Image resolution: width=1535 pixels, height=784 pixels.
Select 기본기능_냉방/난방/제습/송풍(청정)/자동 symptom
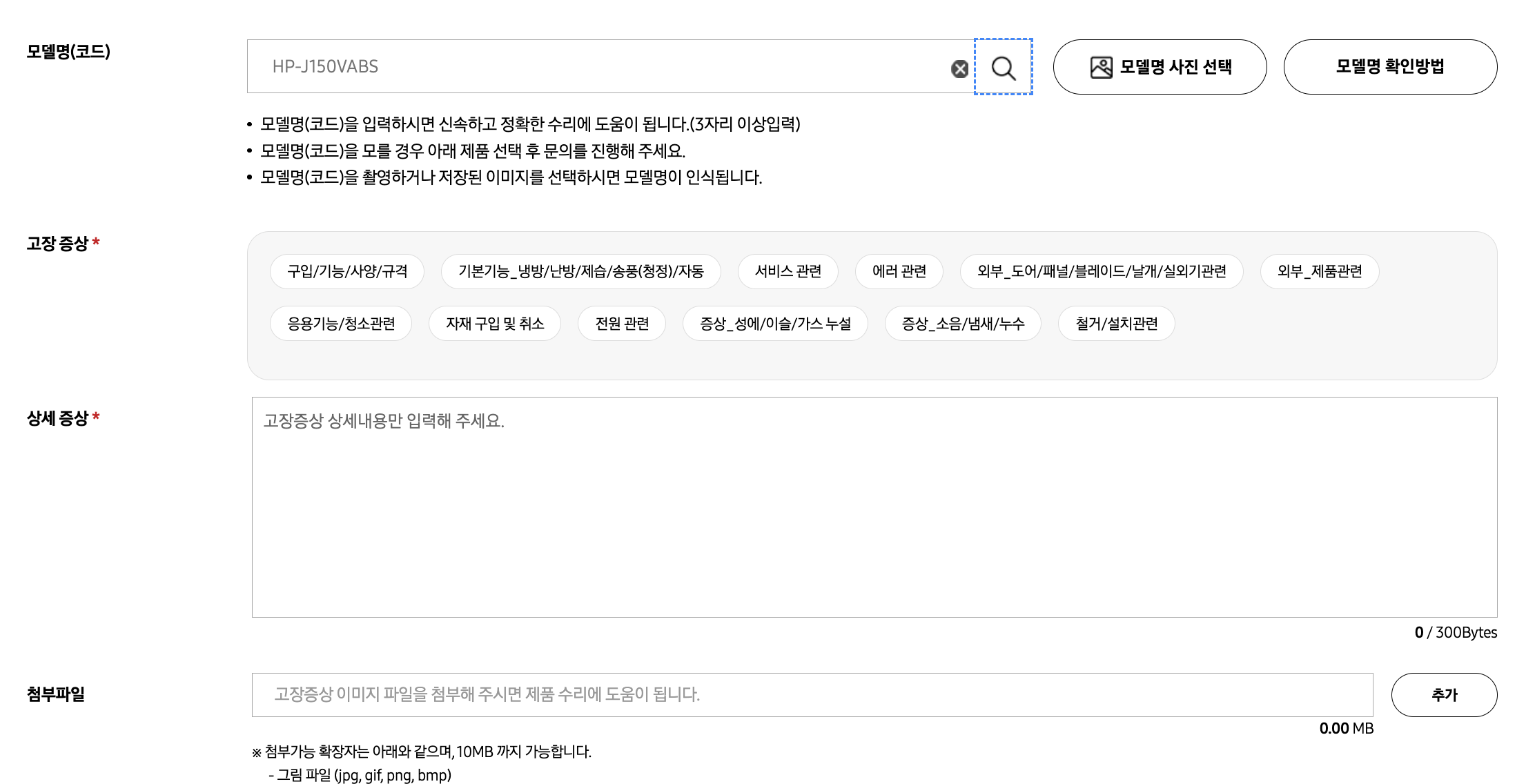click(x=580, y=271)
